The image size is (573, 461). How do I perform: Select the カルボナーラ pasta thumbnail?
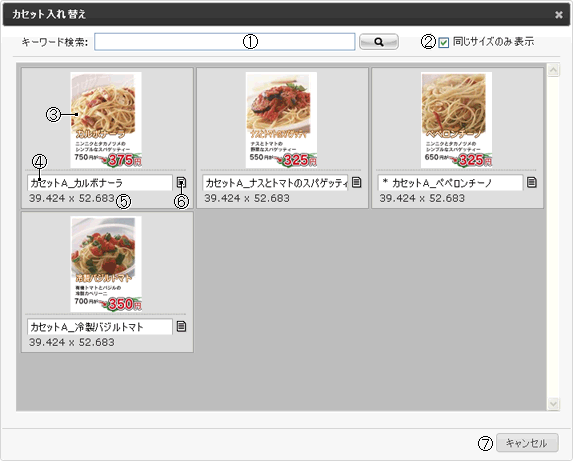106,120
